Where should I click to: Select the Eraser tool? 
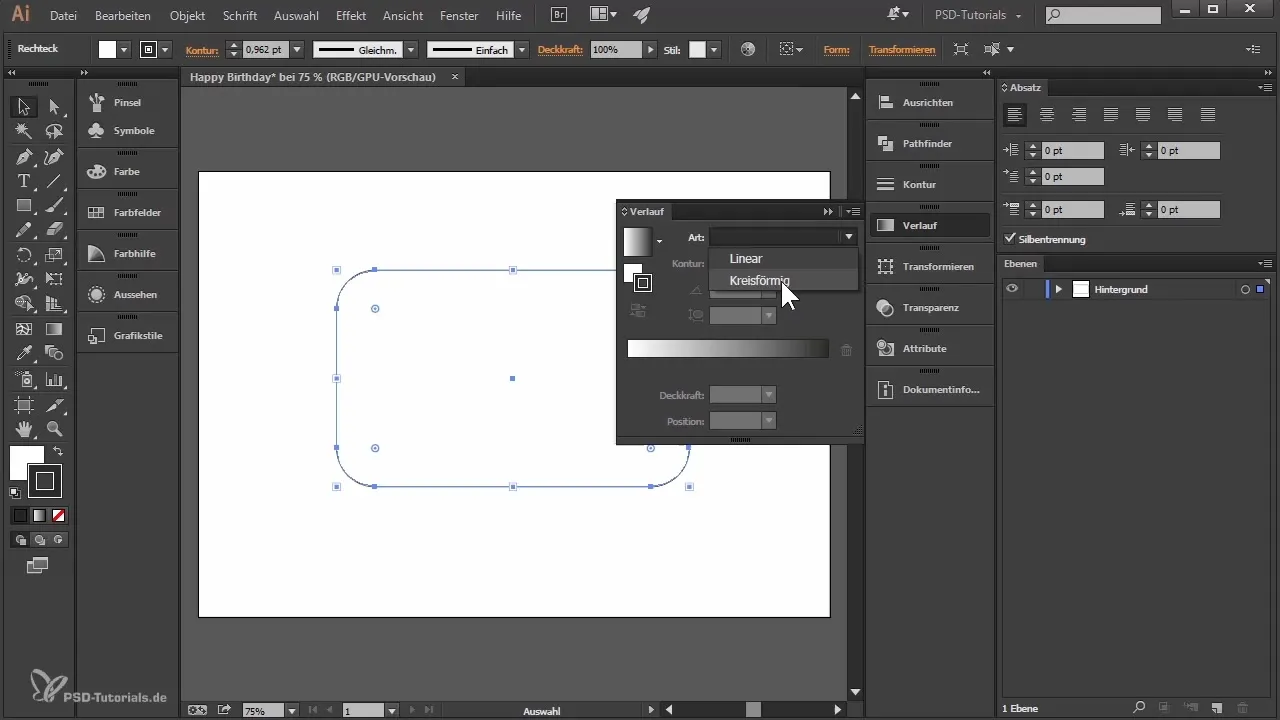pyautogui.click(x=54, y=230)
